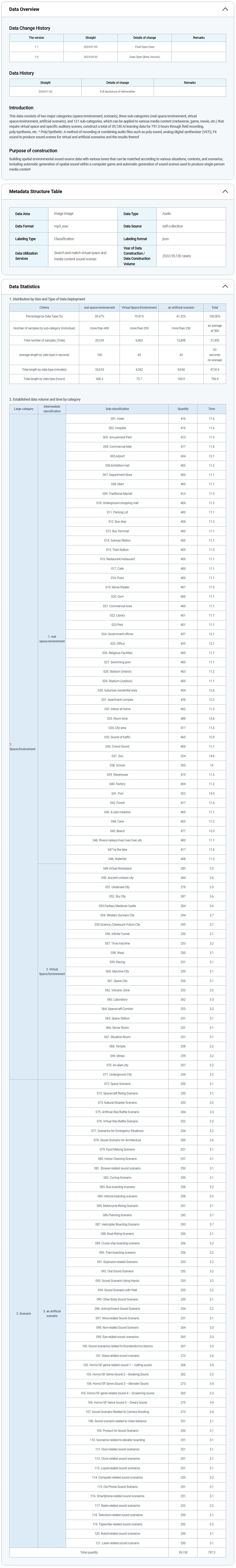The image size is (236, 1568).
Task: Click the Labeling format json value
Action: (166, 239)
